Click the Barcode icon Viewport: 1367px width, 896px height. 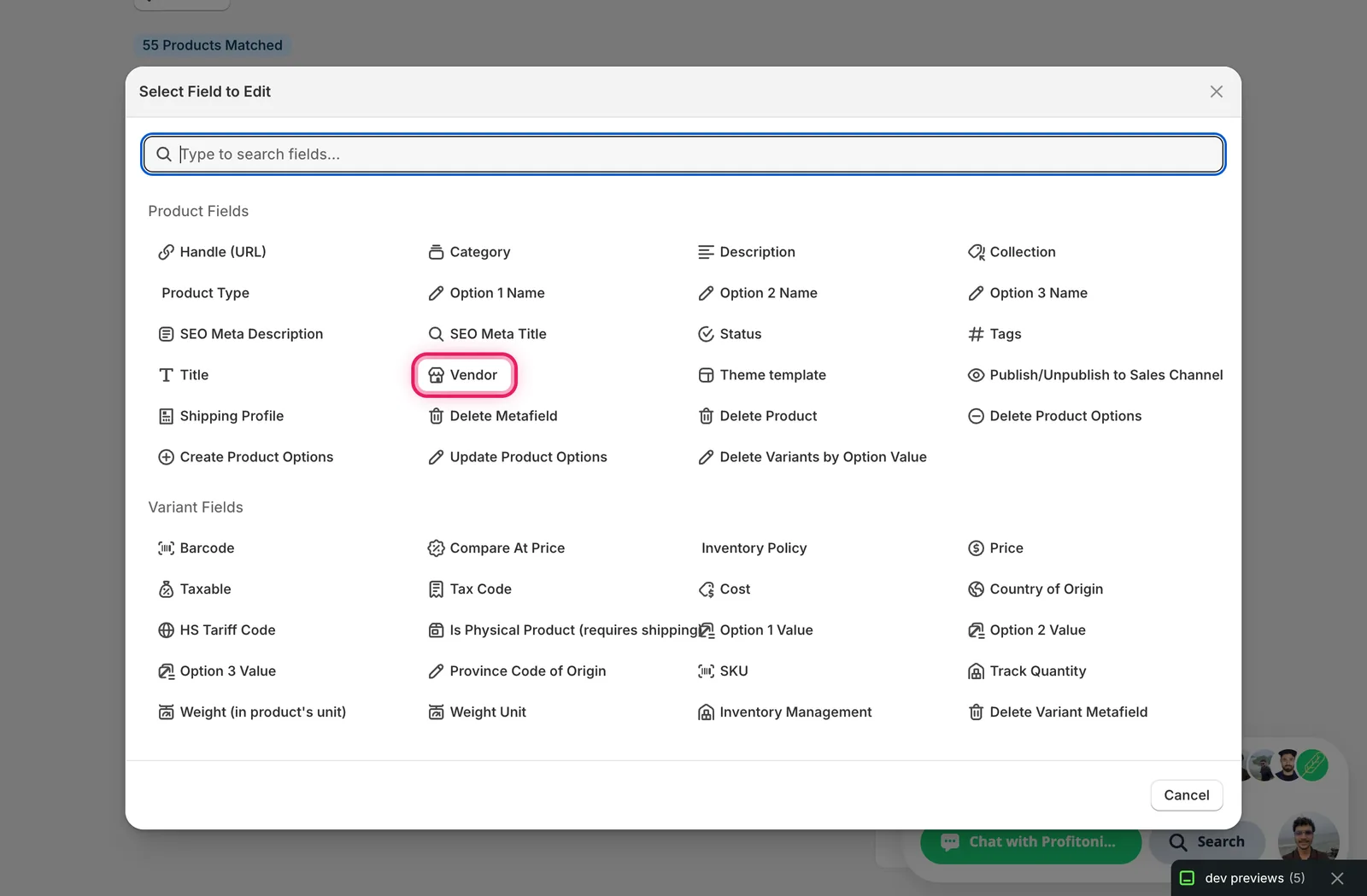click(x=166, y=548)
